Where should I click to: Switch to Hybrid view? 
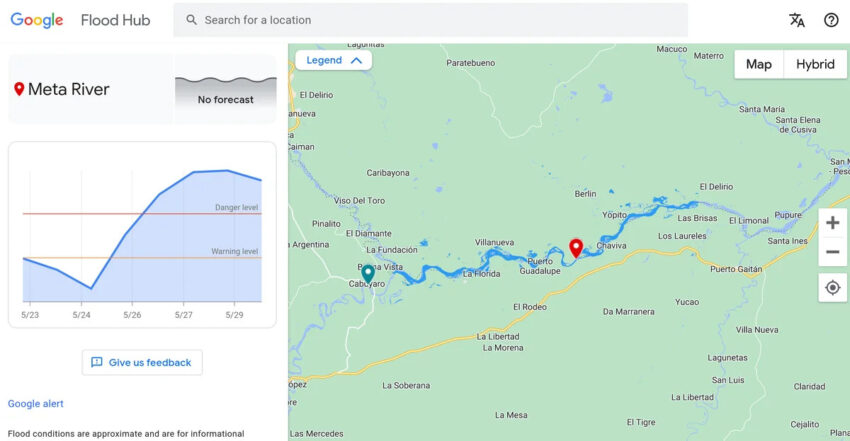[815, 64]
